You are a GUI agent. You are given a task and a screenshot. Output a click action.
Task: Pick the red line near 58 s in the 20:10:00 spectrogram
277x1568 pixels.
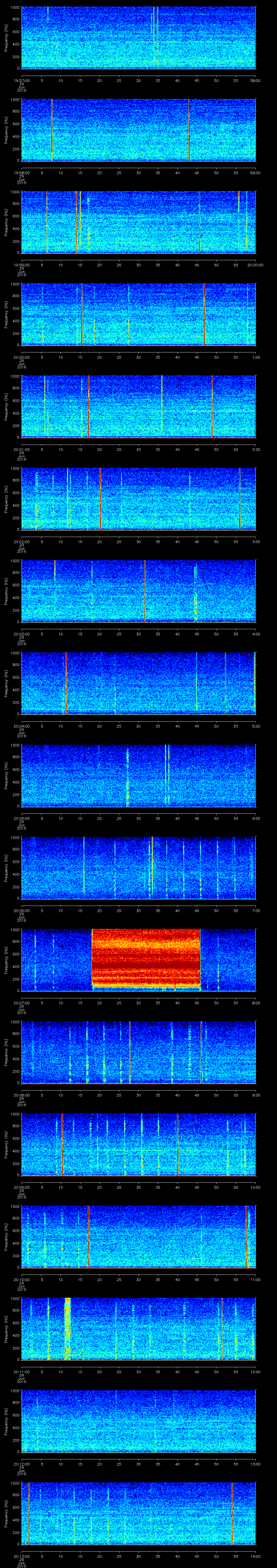[x=246, y=1237]
